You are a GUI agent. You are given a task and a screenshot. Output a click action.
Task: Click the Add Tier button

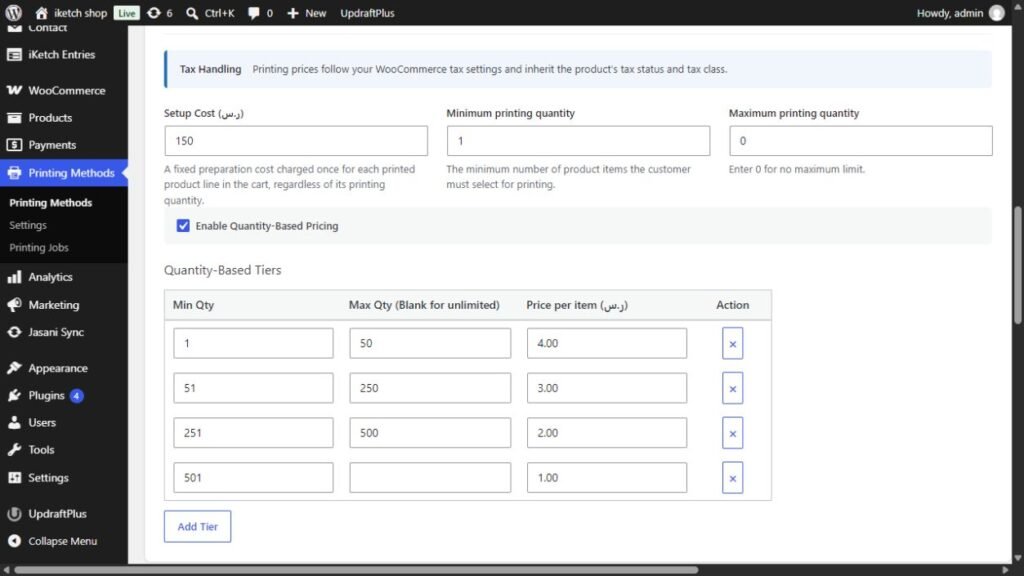coord(197,526)
